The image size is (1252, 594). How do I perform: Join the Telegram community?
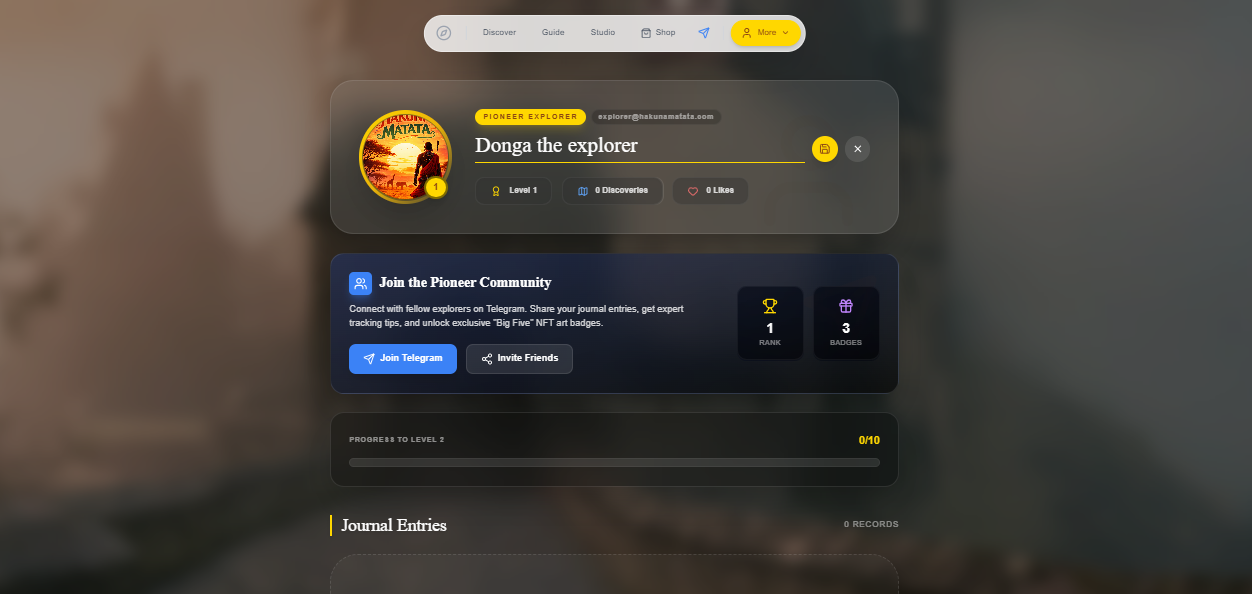point(403,359)
